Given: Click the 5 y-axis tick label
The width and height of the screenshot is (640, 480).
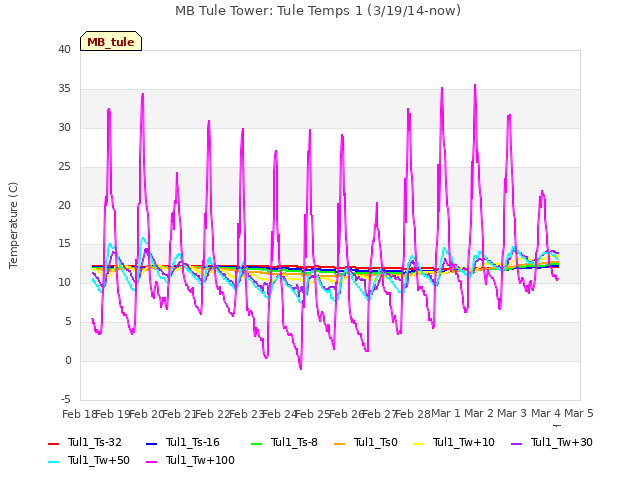Looking at the screenshot, I should click(x=68, y=322).
